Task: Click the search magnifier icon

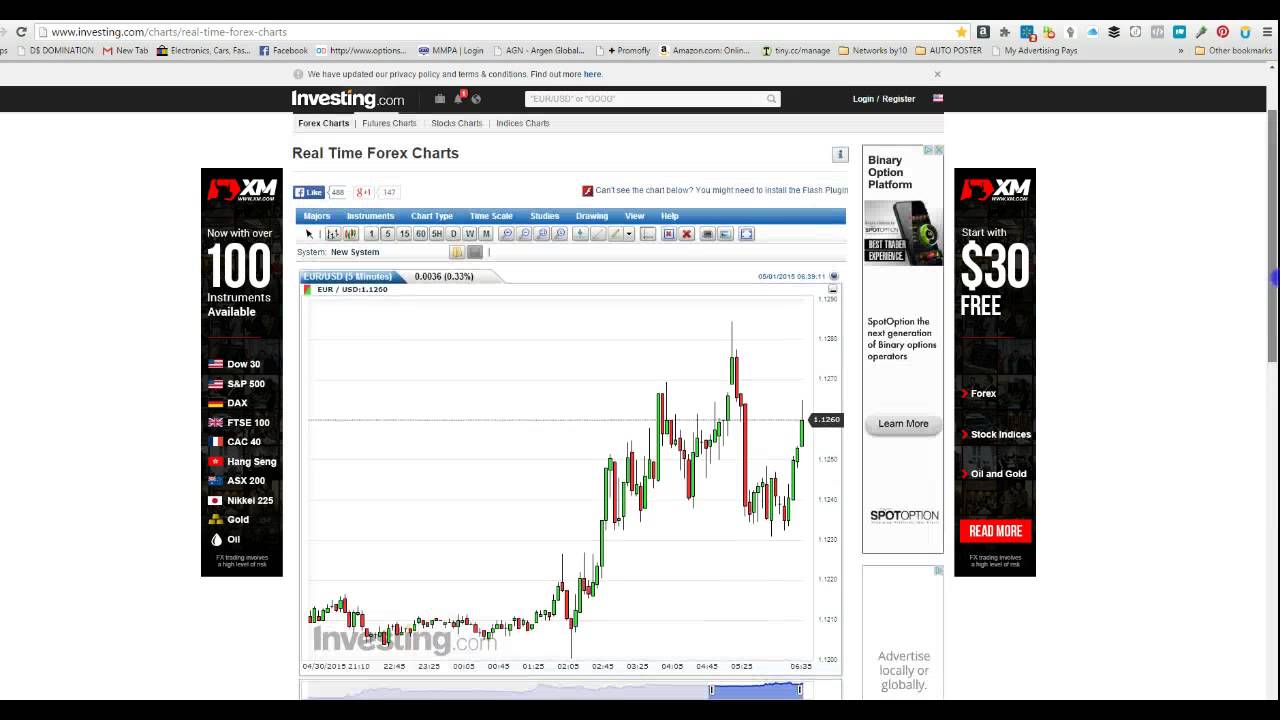Action: click(772, 99)
